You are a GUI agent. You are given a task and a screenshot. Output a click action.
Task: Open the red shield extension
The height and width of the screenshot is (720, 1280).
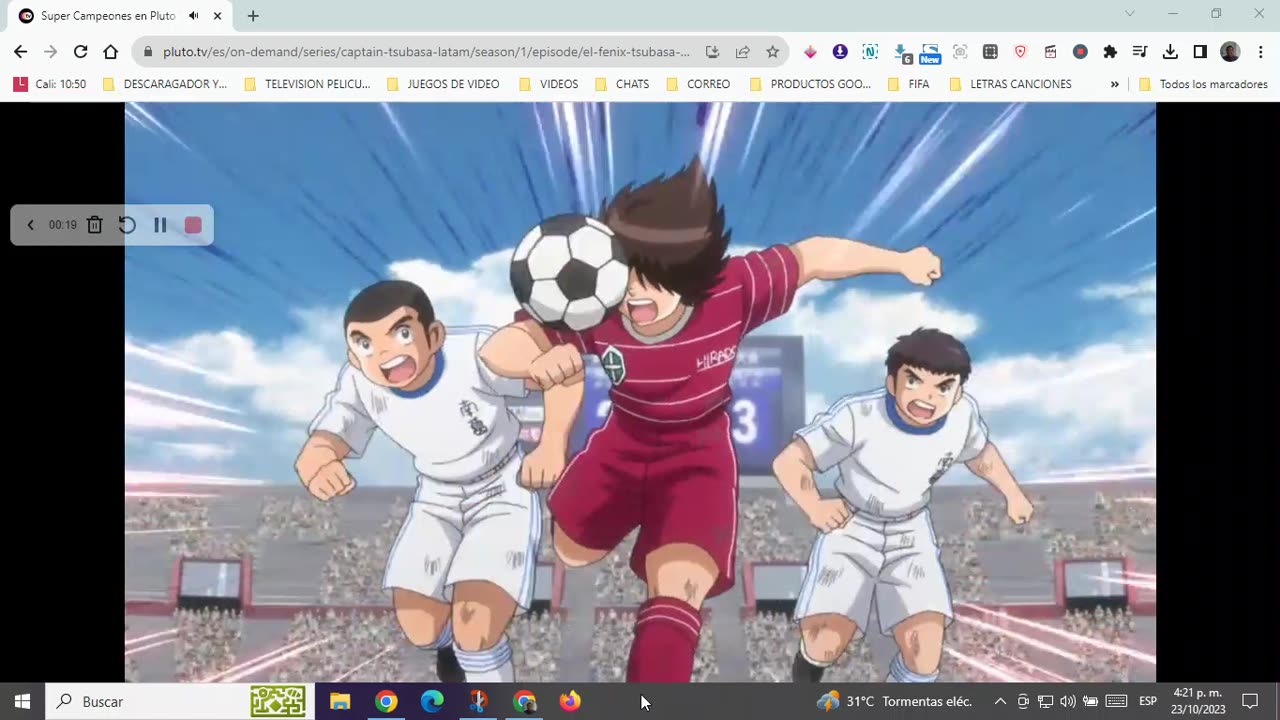1020,52
